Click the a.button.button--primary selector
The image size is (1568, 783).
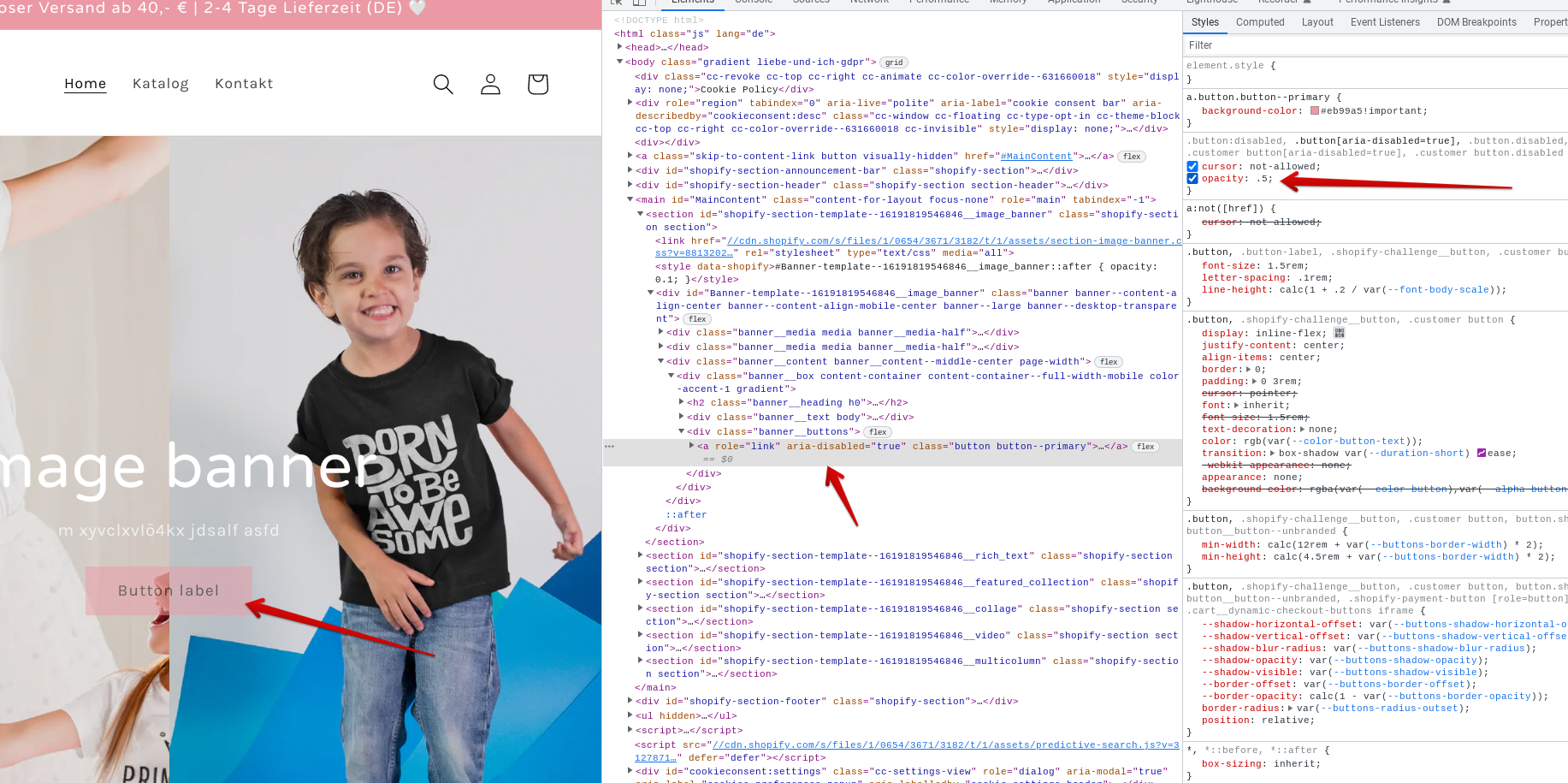[x=1258, y=98]
